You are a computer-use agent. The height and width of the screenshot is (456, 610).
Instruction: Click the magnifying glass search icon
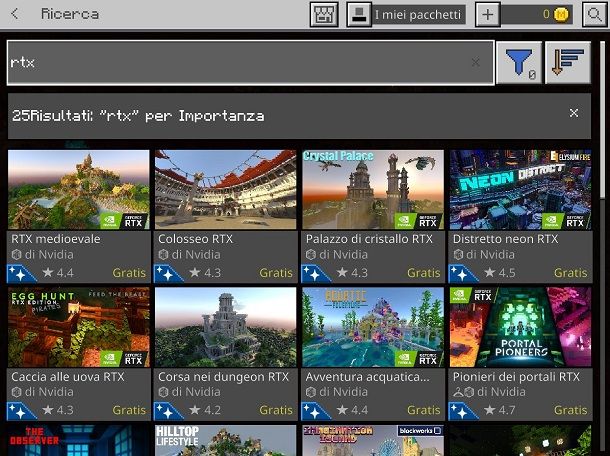[594, 15]
